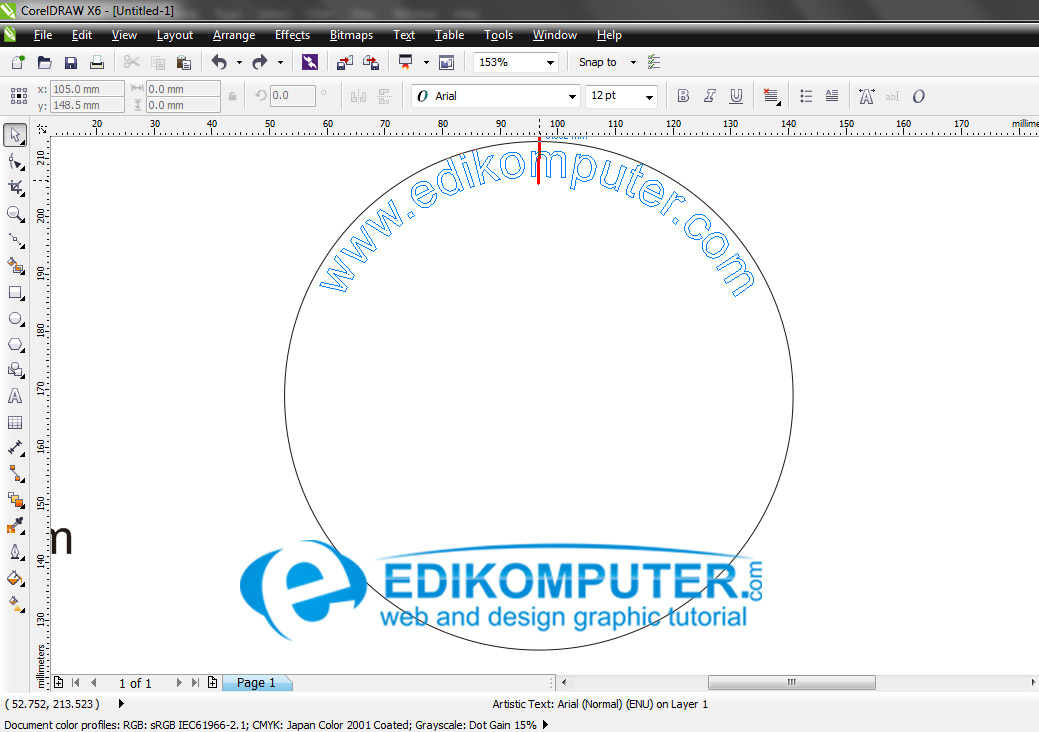The height and width of the screenshot is (732, 1039).
Task: Toggle underline text formatting
Action: click(737, 95)
